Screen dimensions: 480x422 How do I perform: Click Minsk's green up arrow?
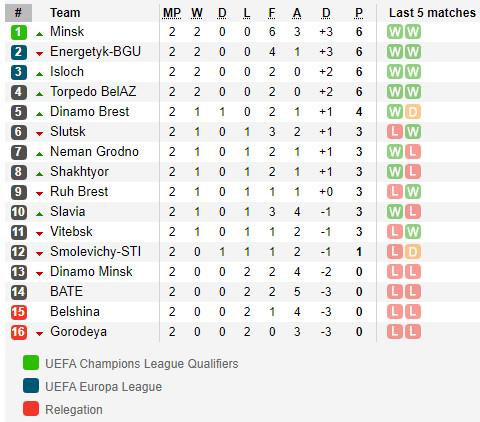(39, 34)
